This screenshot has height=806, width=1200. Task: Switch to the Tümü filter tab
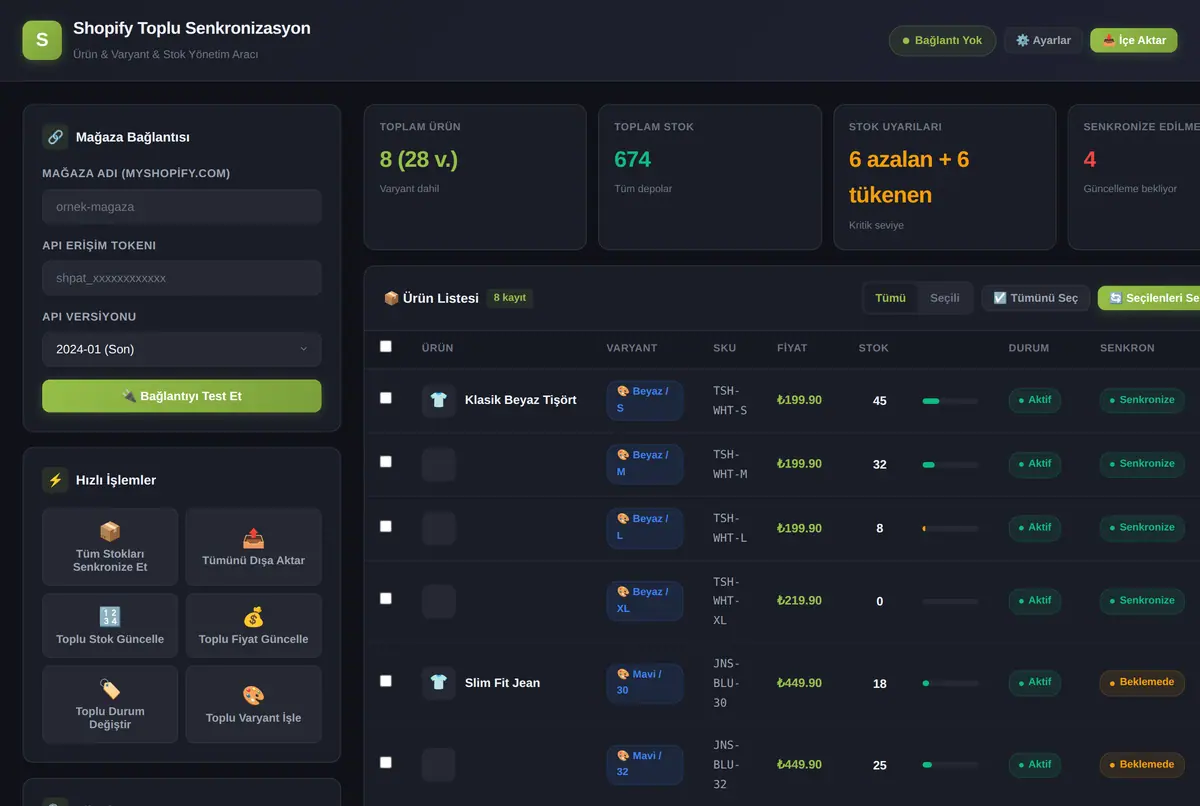point(891,298)
